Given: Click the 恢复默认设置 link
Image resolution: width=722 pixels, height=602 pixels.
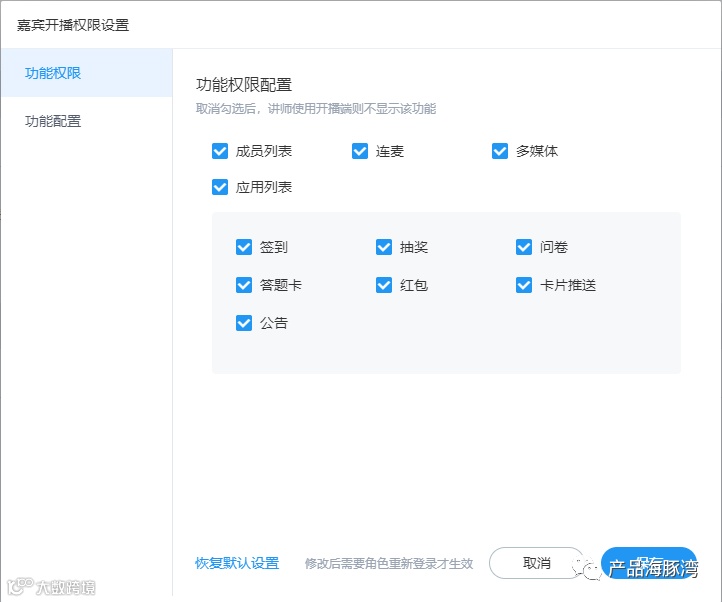Looking at the screenshot, I should pyautogui.click(x=237, y=563).
